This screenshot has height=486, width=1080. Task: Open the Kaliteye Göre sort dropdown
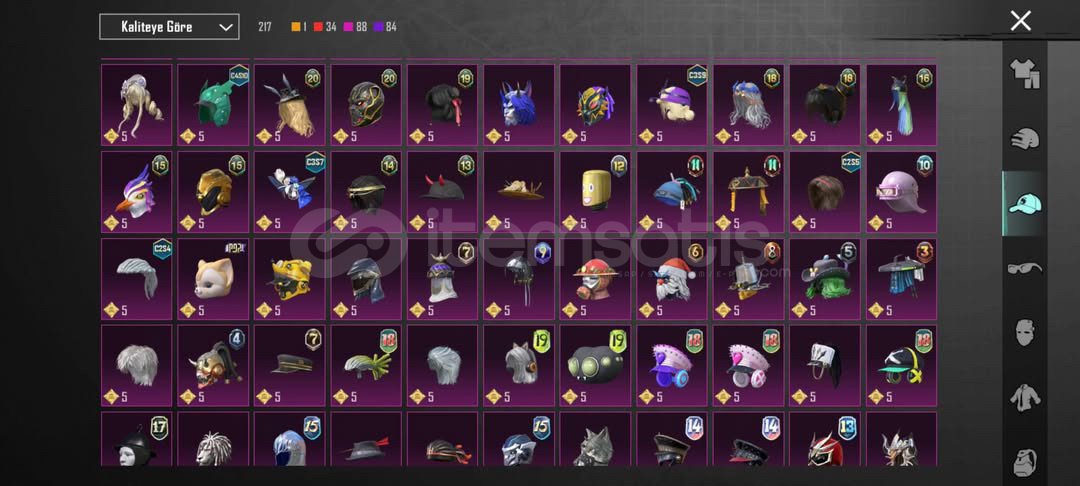pyautogui.click(x=169, y=27)
